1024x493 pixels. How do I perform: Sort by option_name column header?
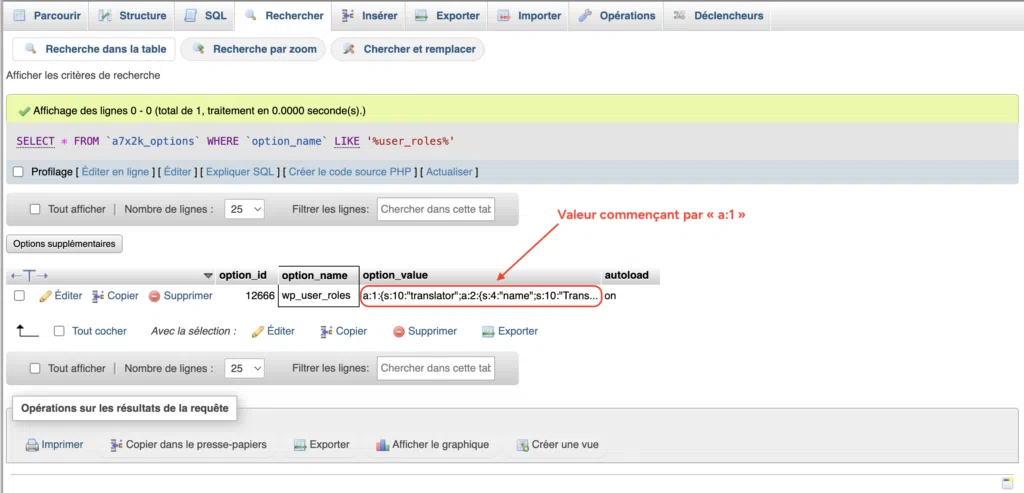(315, 276)
